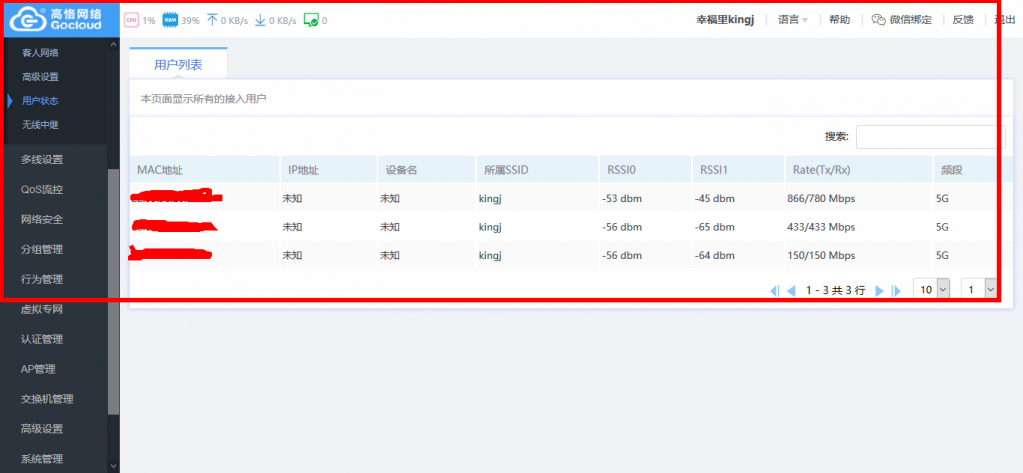Go to the next page of results

880,290
